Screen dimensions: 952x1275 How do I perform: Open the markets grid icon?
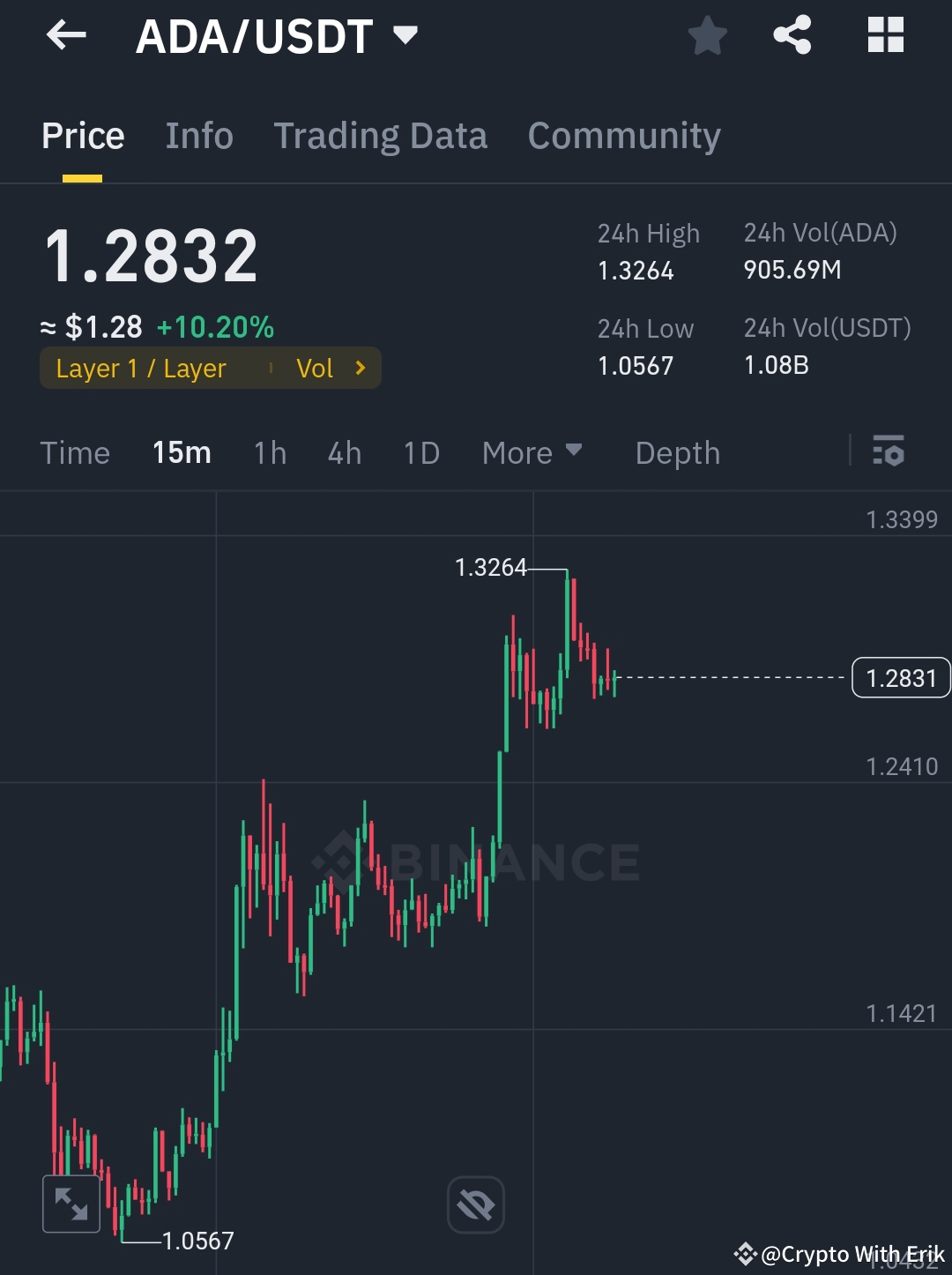[x=884, y=35]
